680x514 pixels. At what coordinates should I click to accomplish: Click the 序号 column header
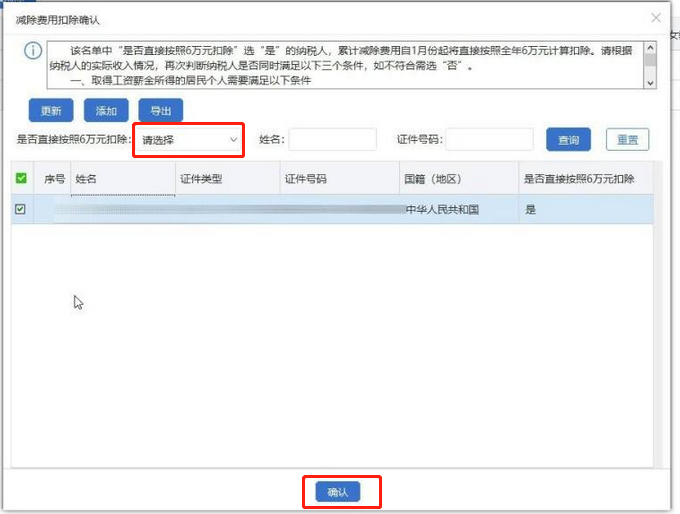coord(54,178)
